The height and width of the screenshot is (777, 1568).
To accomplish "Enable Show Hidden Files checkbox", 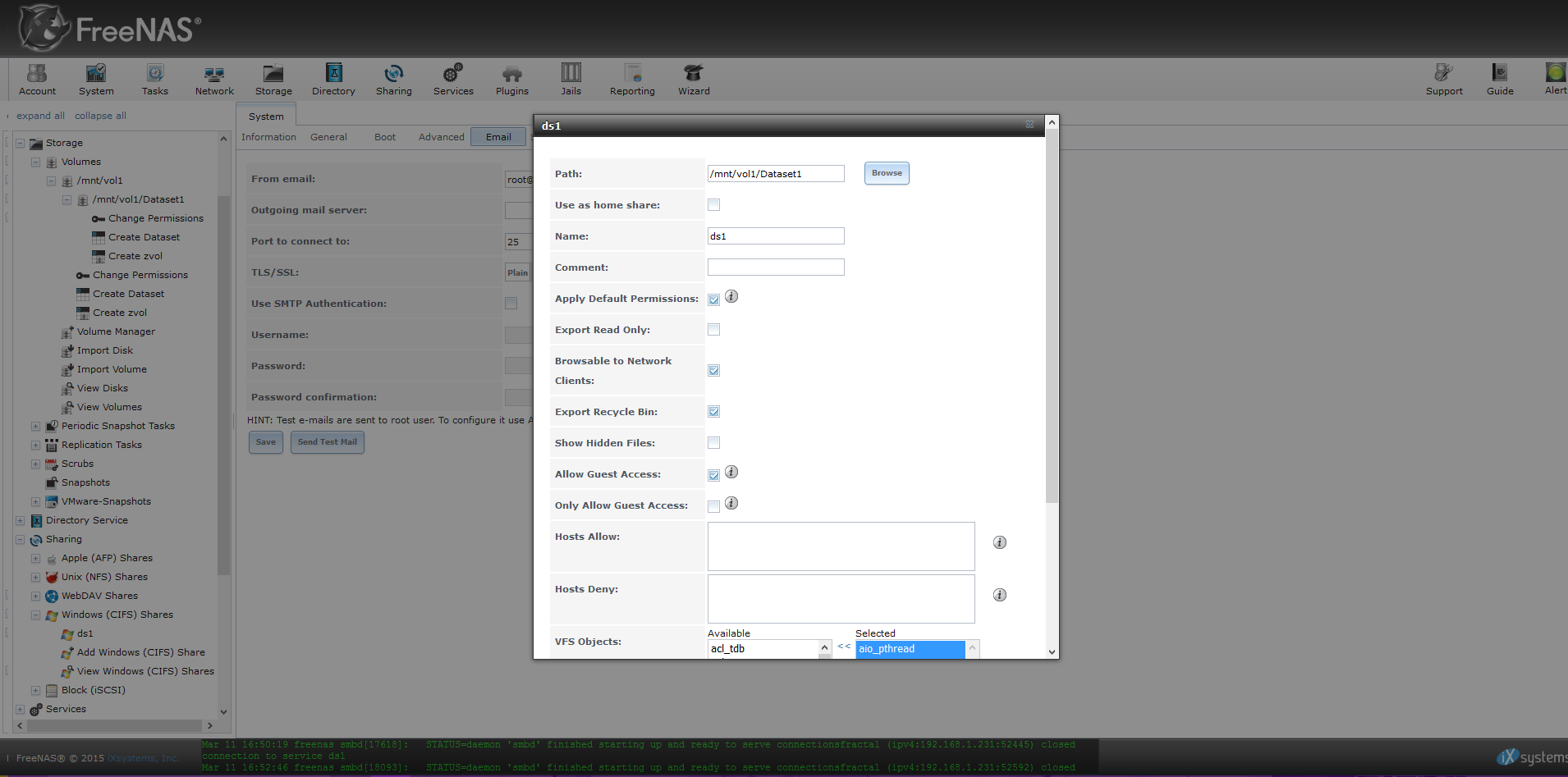I will [714, 443].
